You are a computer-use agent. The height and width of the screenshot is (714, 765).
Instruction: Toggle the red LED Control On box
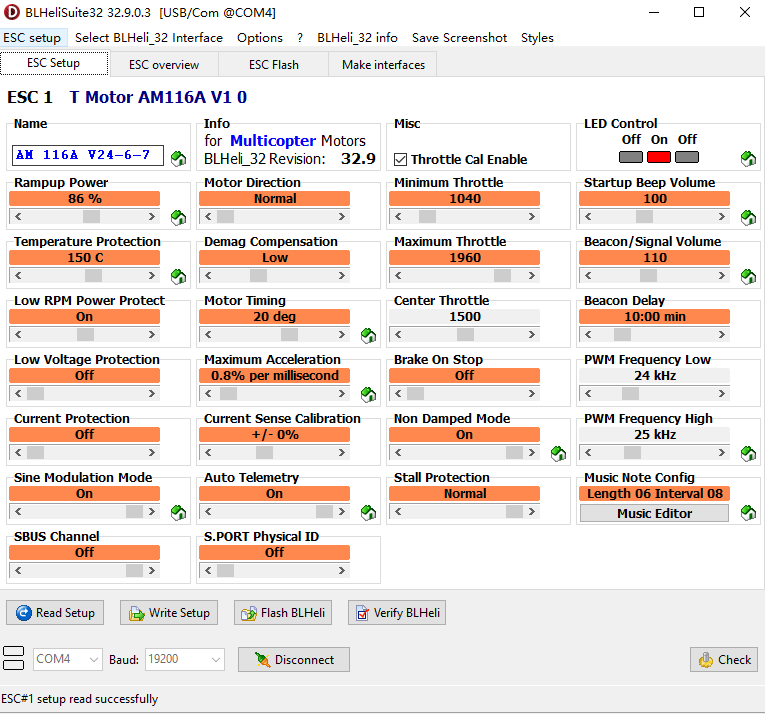(x=659, y=156)
